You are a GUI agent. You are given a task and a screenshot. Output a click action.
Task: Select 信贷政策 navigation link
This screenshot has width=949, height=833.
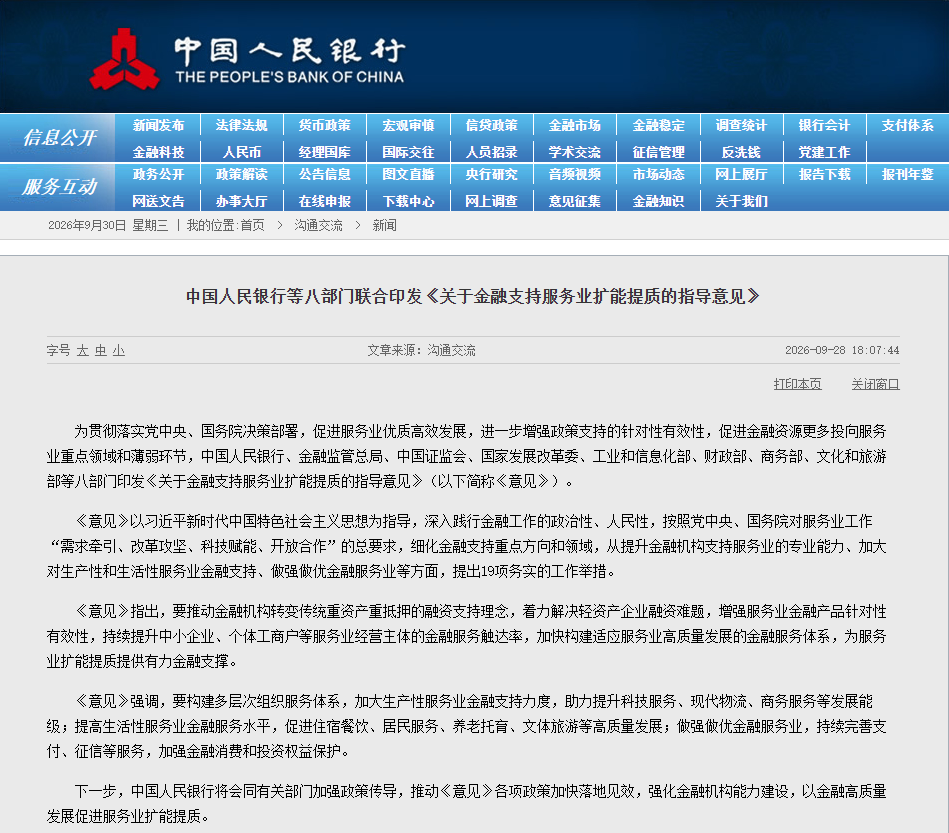pyautogui.click(x=491, y=125)
